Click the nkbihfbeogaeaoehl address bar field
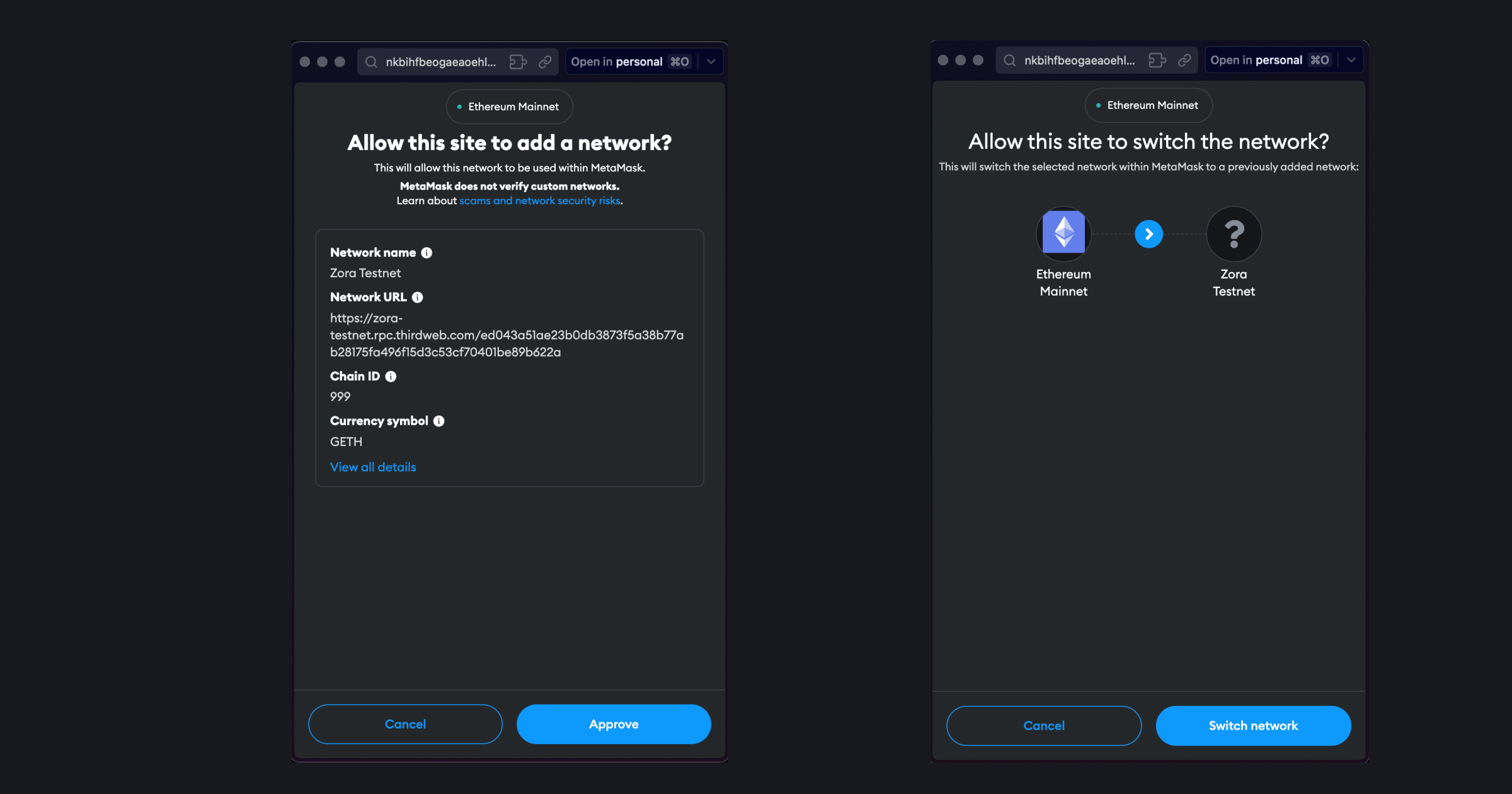The height and width of the screenshot is (794, 1512). (x=441, y=61)
